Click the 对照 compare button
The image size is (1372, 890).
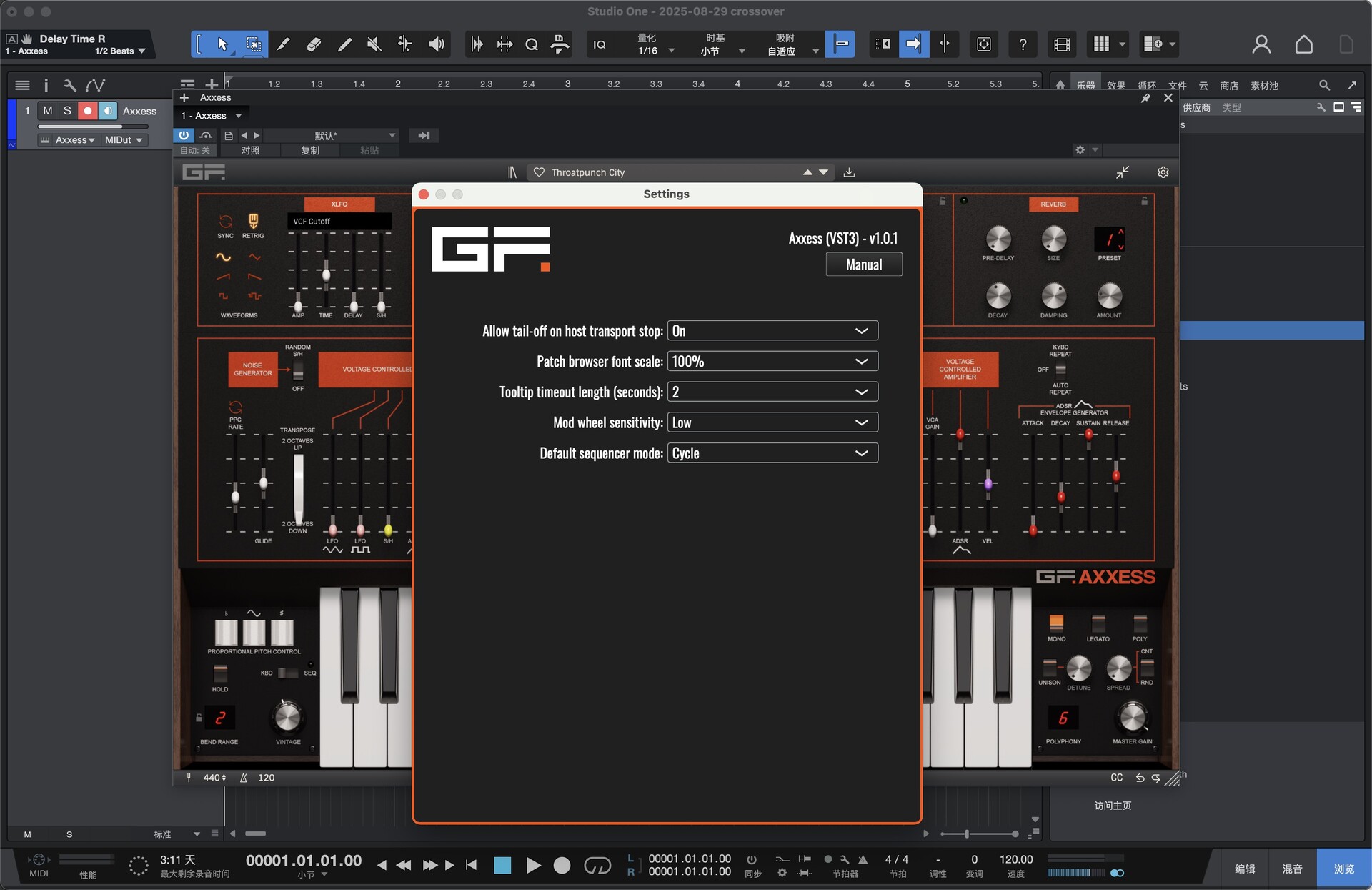click(x=250, y=150)
